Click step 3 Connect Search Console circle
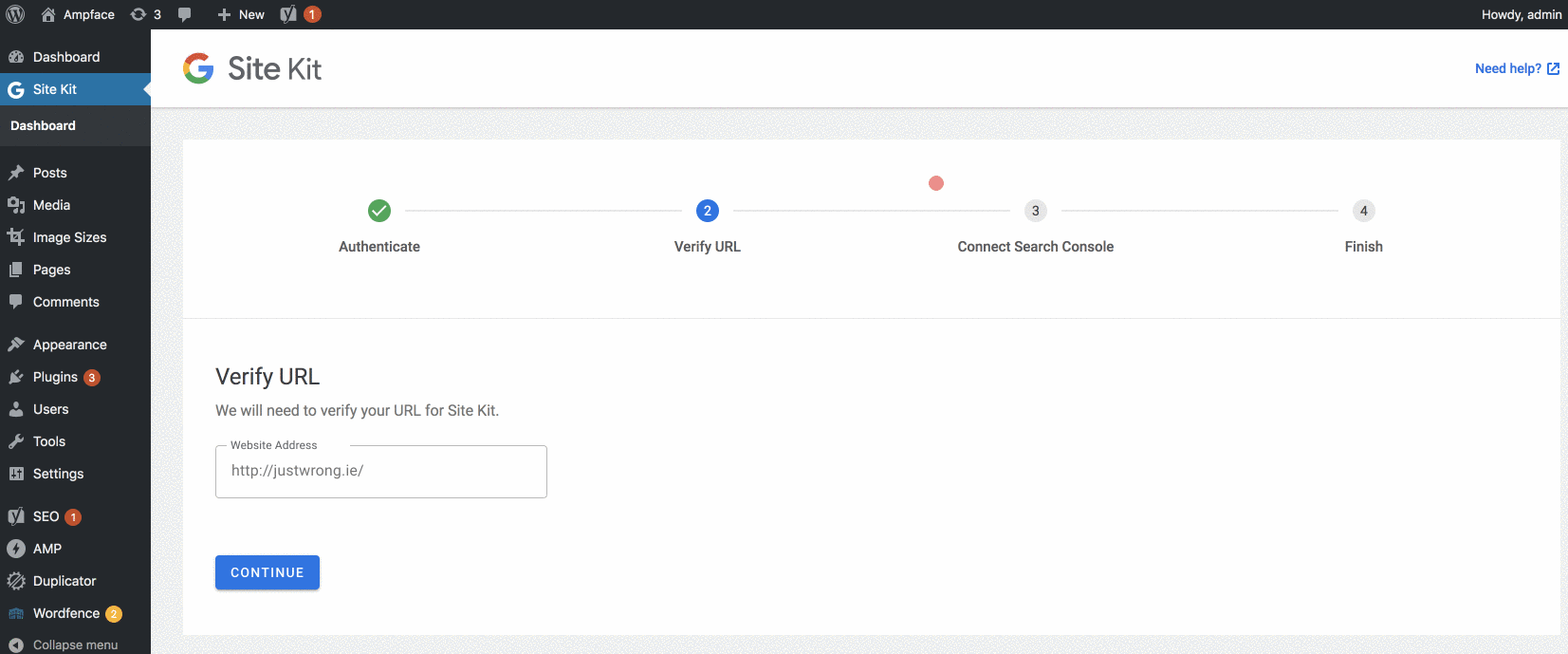 pyautogui.click(x=1036, y=211)
